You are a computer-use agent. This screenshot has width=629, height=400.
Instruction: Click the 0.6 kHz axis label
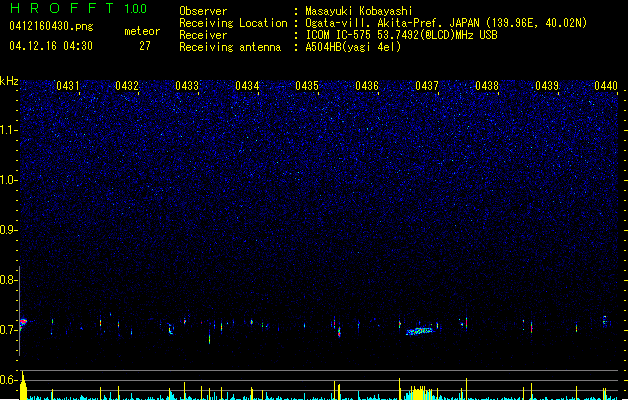[x=8, y=380]
